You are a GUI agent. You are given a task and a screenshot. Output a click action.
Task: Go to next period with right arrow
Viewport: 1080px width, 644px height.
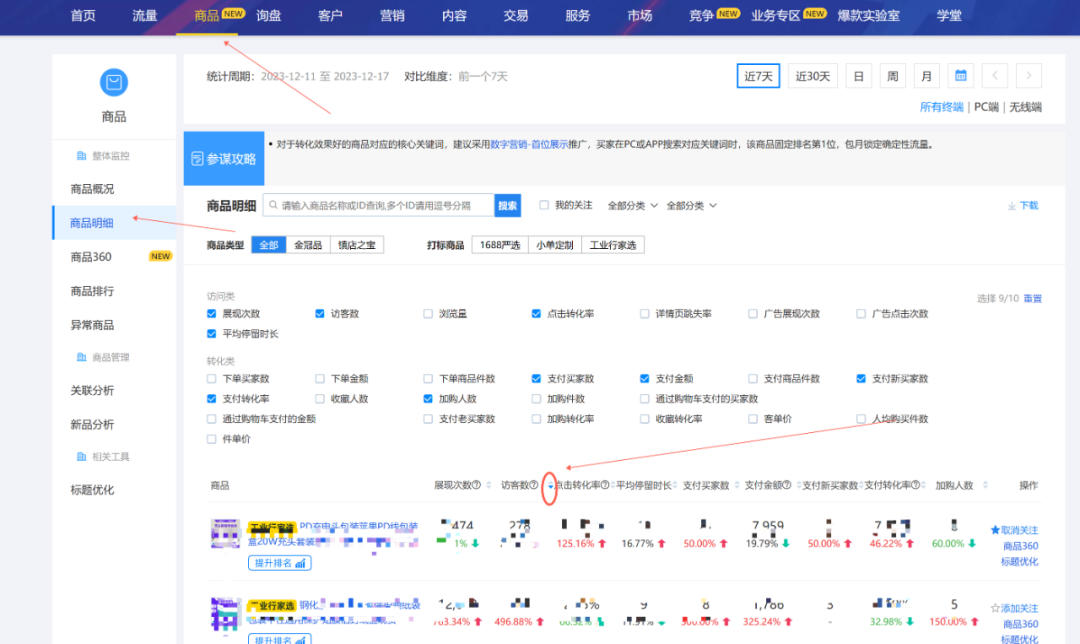tap(1028, 76)
